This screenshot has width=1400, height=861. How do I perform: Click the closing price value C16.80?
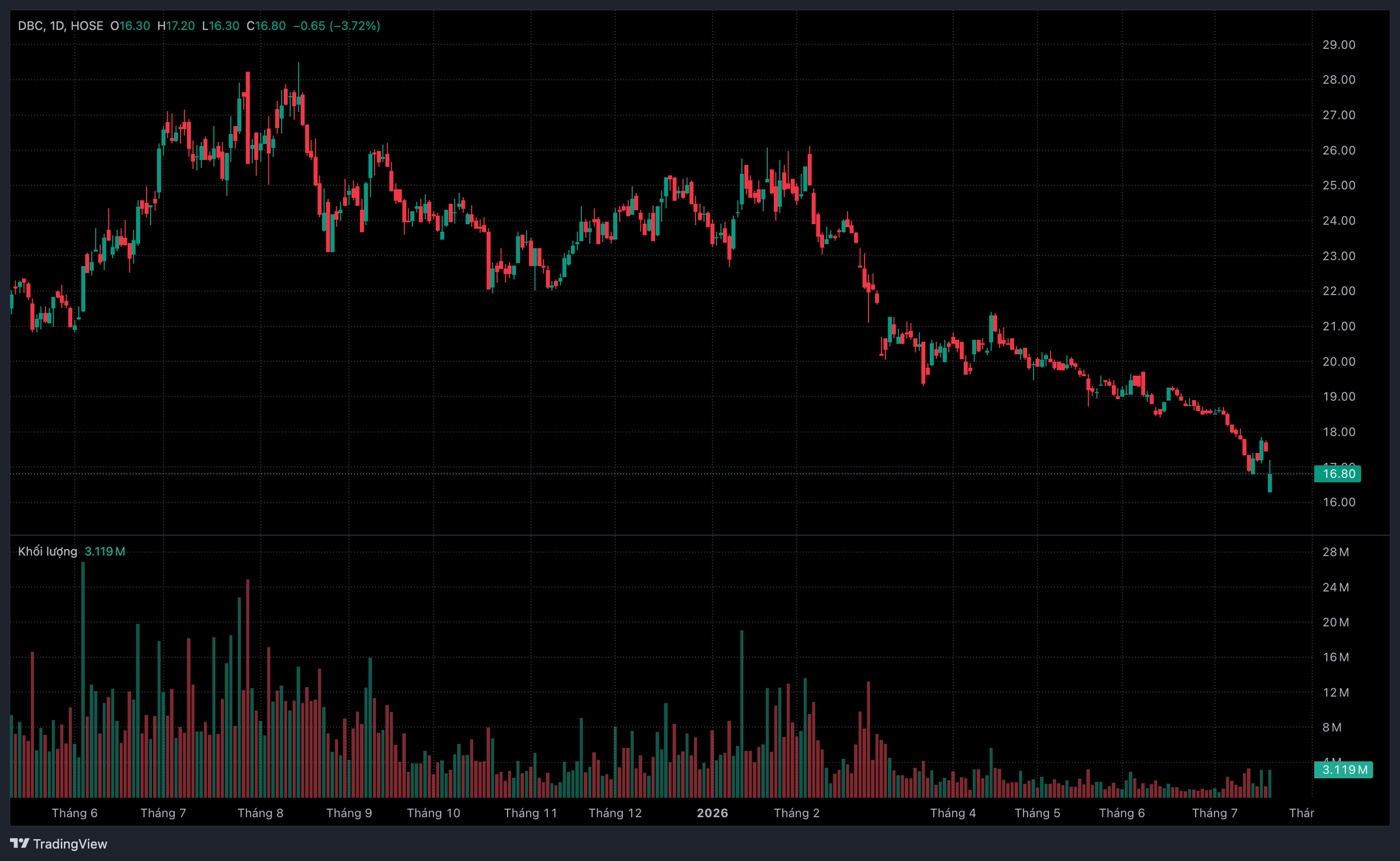coord(266,26)
